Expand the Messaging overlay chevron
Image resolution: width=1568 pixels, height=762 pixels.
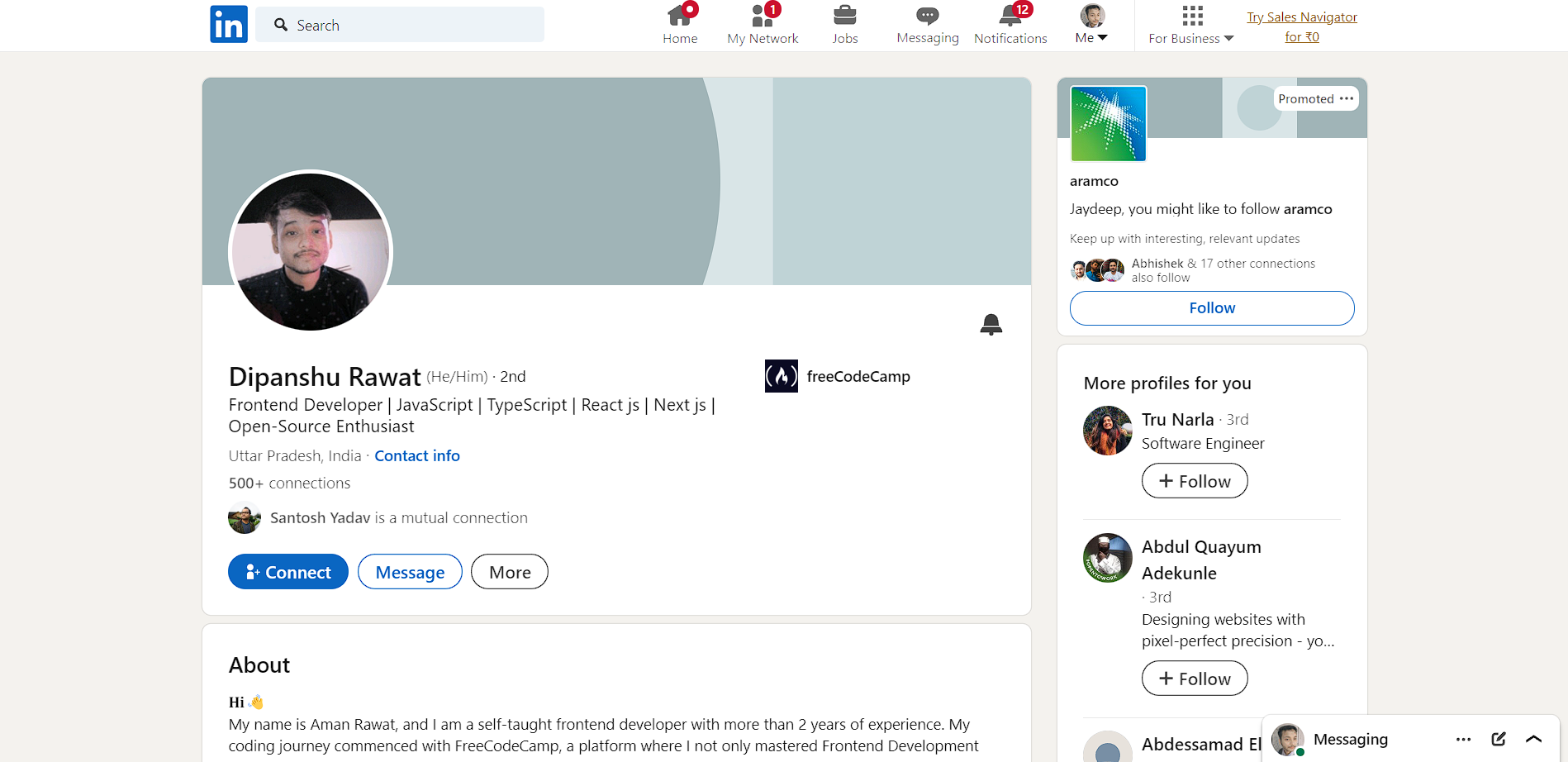(1534, 739)
